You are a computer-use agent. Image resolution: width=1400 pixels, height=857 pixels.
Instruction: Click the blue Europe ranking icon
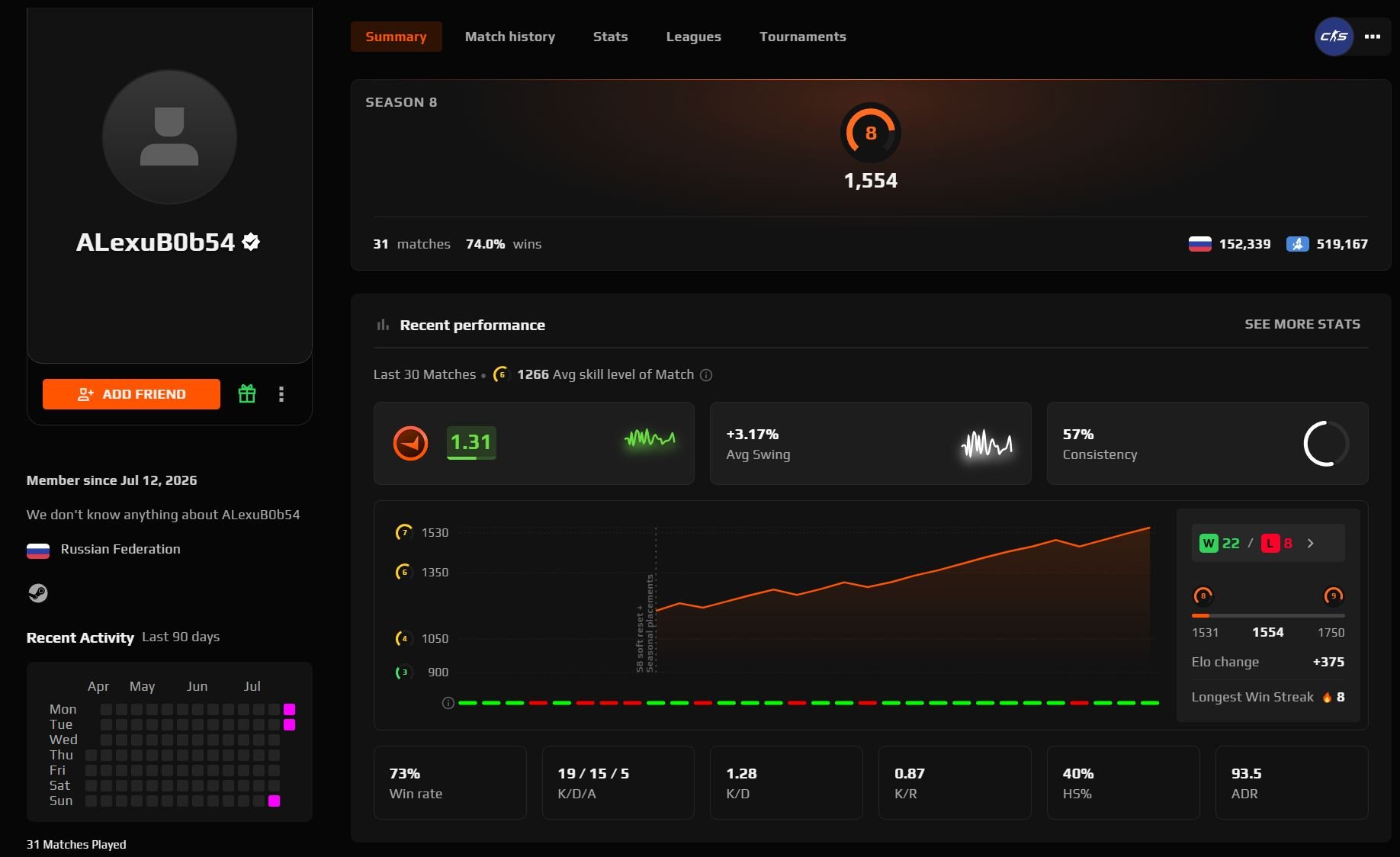click(x=1298, y=244)
